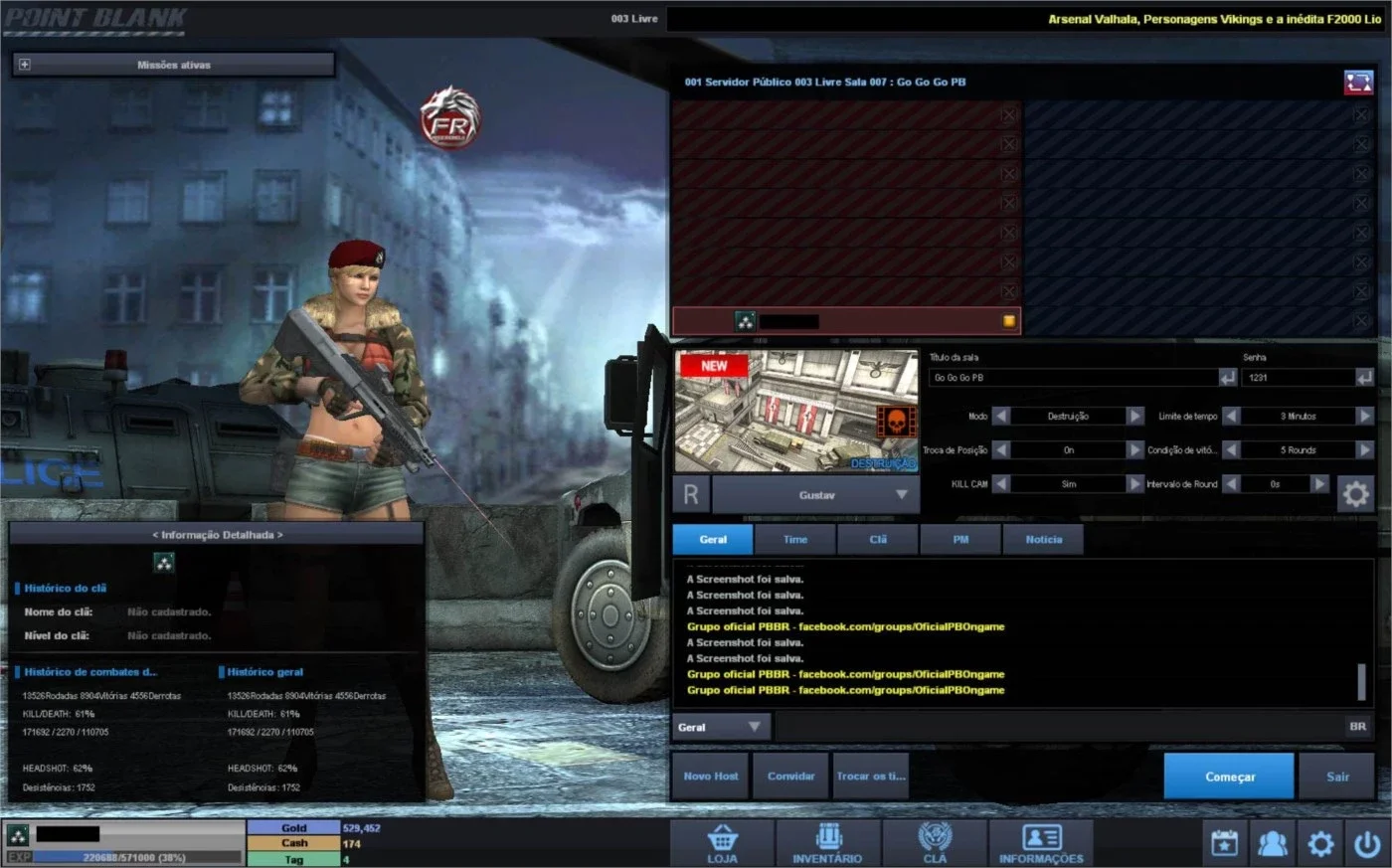Change KILL CAM with left arrow
The image size is (1392, 868).
pyautogui.click(x=1001, y=484)
